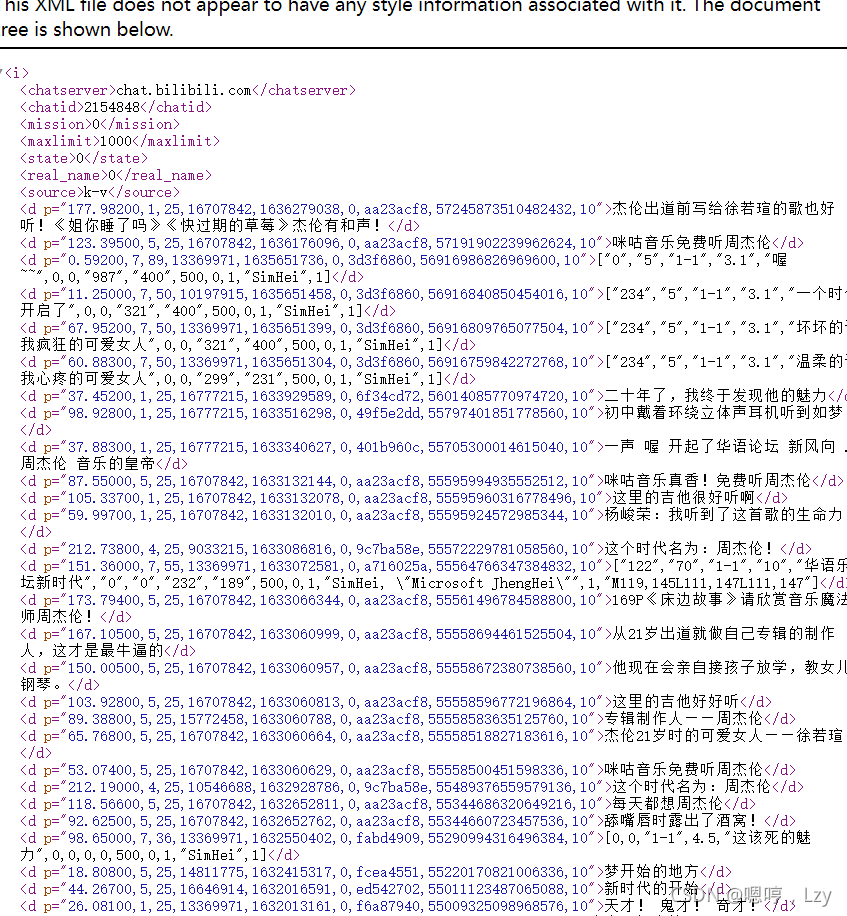Click the d element starting 98.65000
The image size is (847, 916).
[x=416, y=846]
